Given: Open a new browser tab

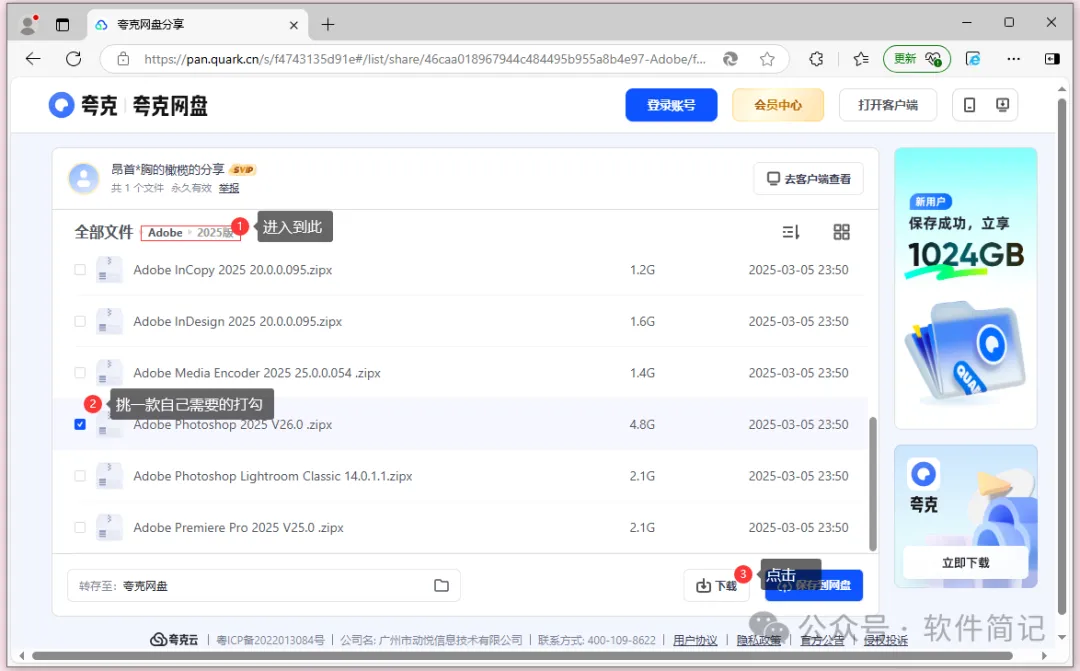Looking at the screenshot, I should click(x=328, y=25).
